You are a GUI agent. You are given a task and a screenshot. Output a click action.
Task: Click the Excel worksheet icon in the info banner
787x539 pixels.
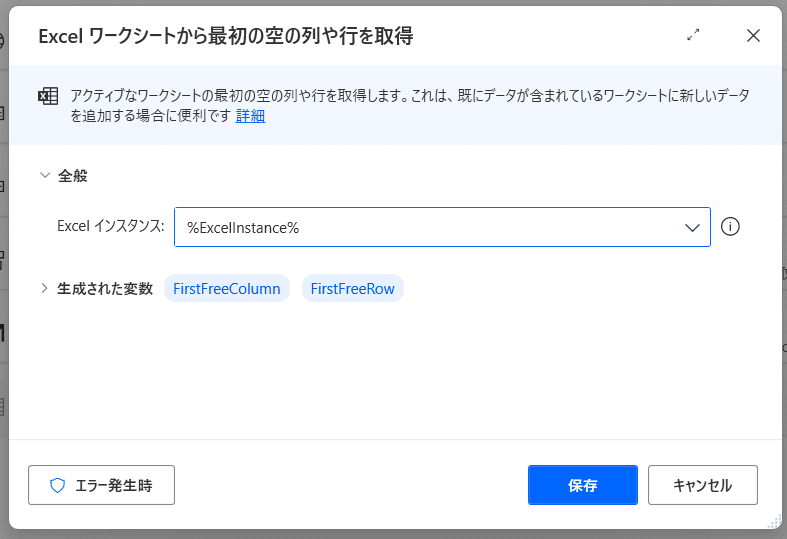(48, 96)
